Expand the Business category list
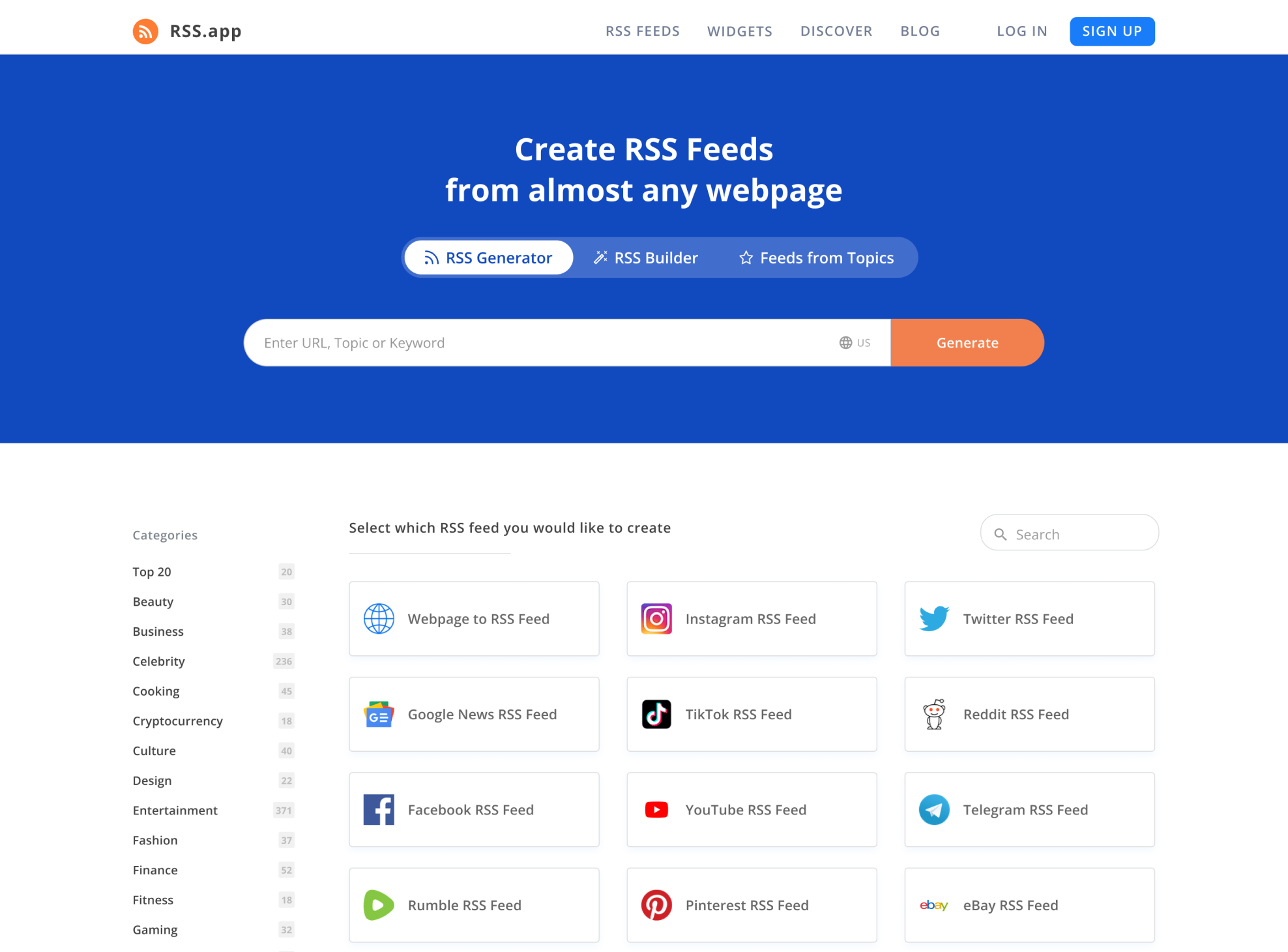1288x952 pixels. pos(157,630)
